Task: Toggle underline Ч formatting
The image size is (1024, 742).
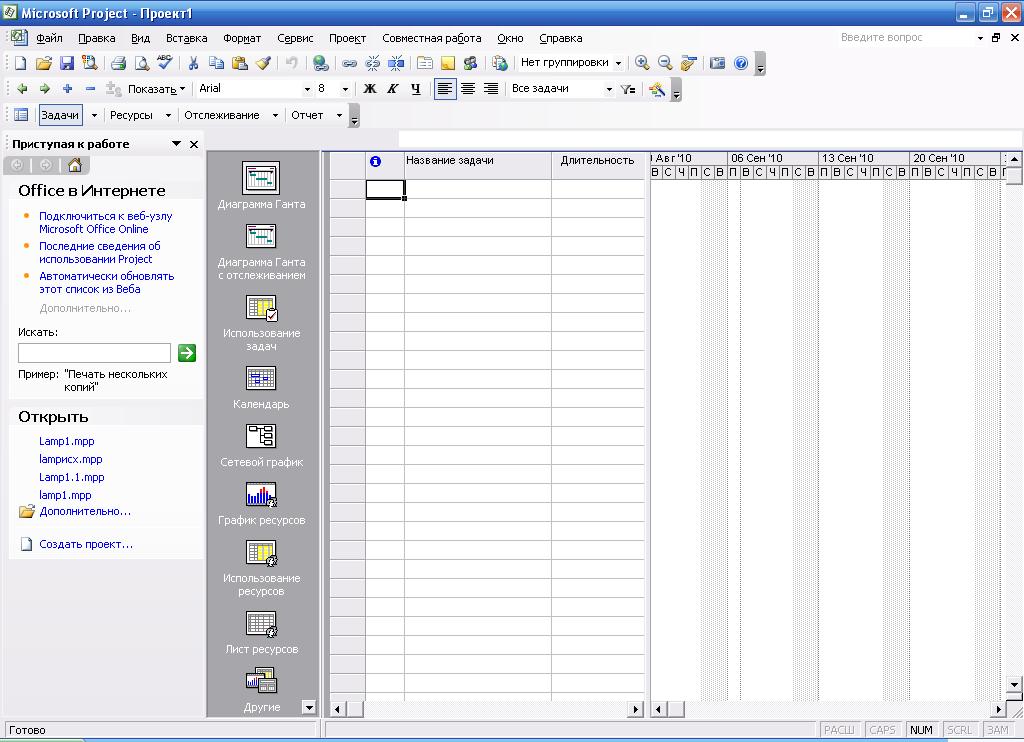Action: 416,89
